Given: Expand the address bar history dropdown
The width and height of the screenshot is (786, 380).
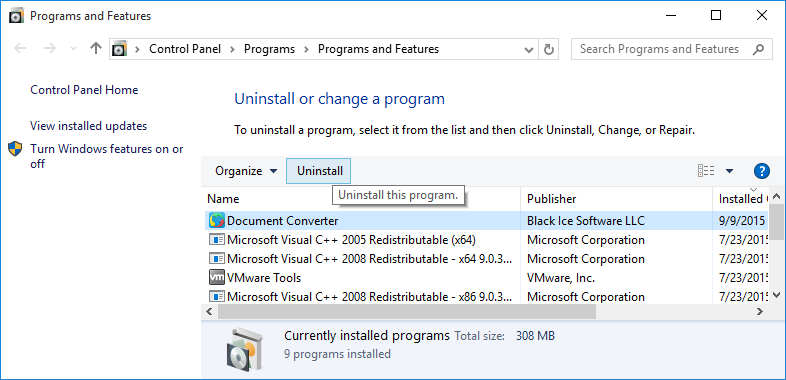Looking at the screenshot, I should [x=528, y=49].
